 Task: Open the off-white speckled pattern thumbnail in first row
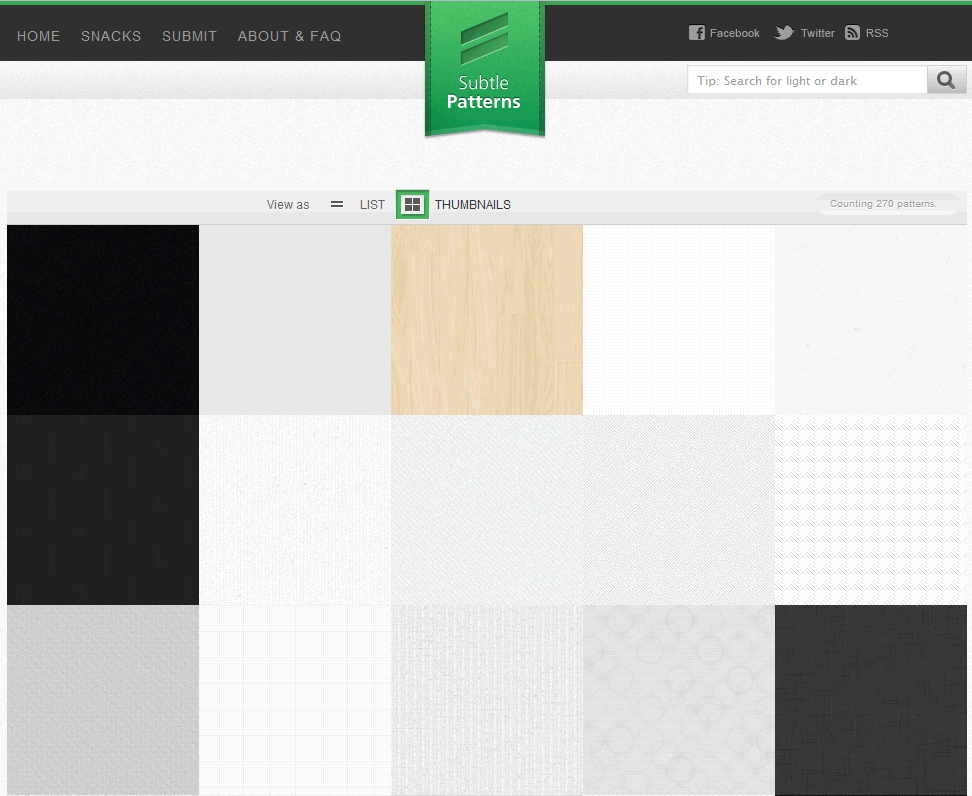(871, 320)
